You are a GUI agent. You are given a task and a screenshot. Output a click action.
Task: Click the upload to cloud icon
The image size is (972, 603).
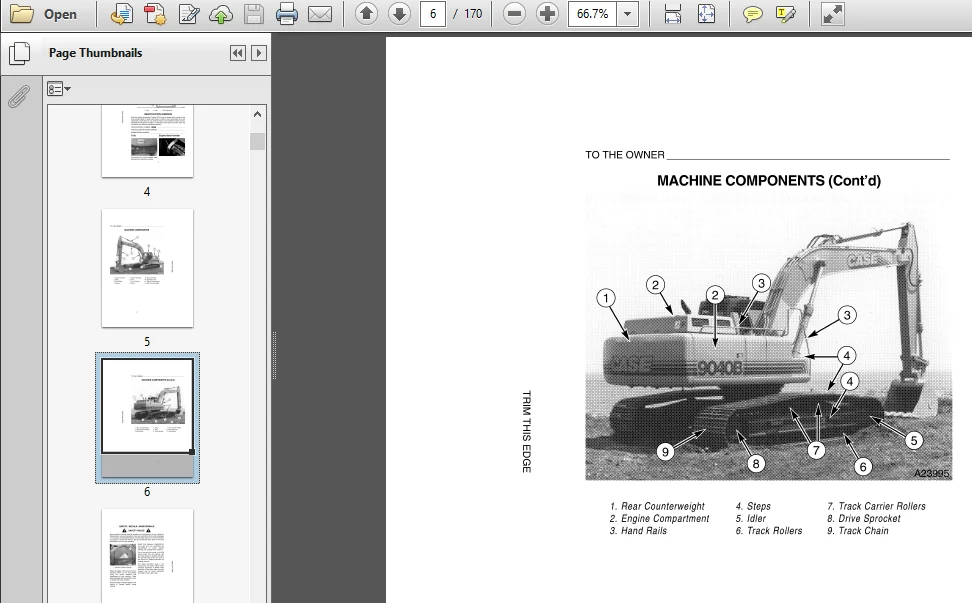(x=221, y=14)
